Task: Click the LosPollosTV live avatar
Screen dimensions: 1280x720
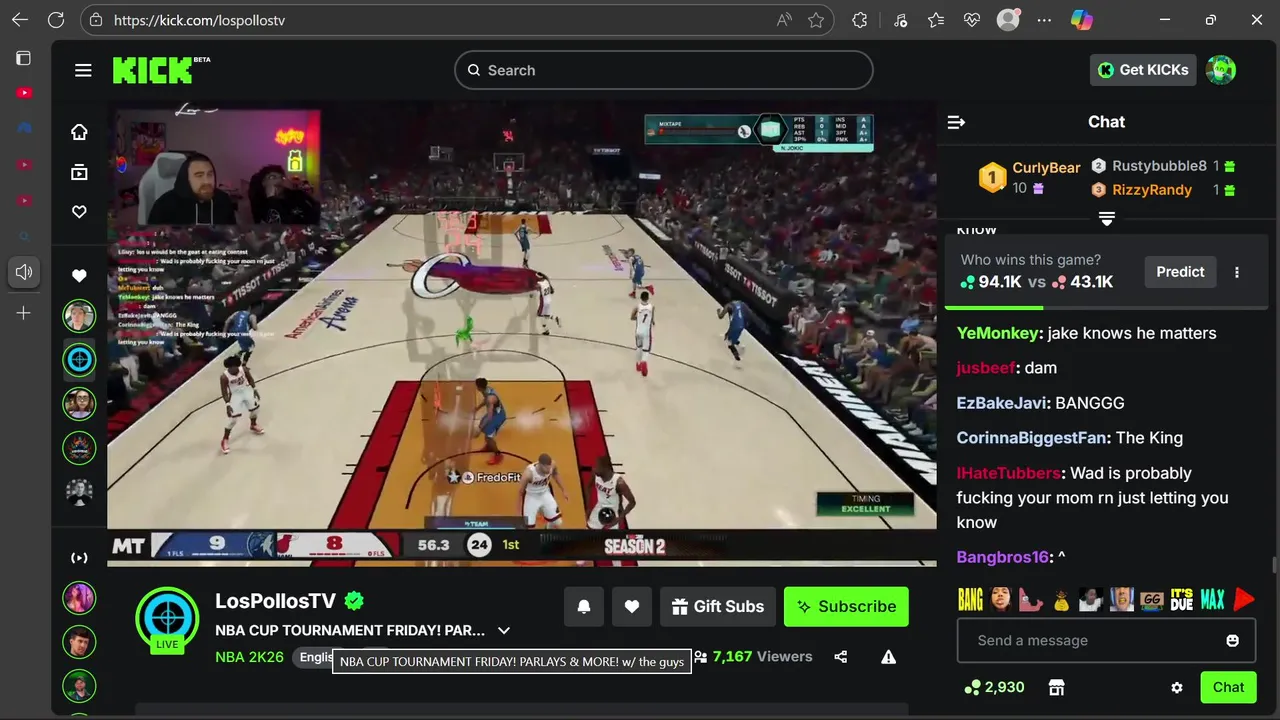Action: tap(167, 619)
